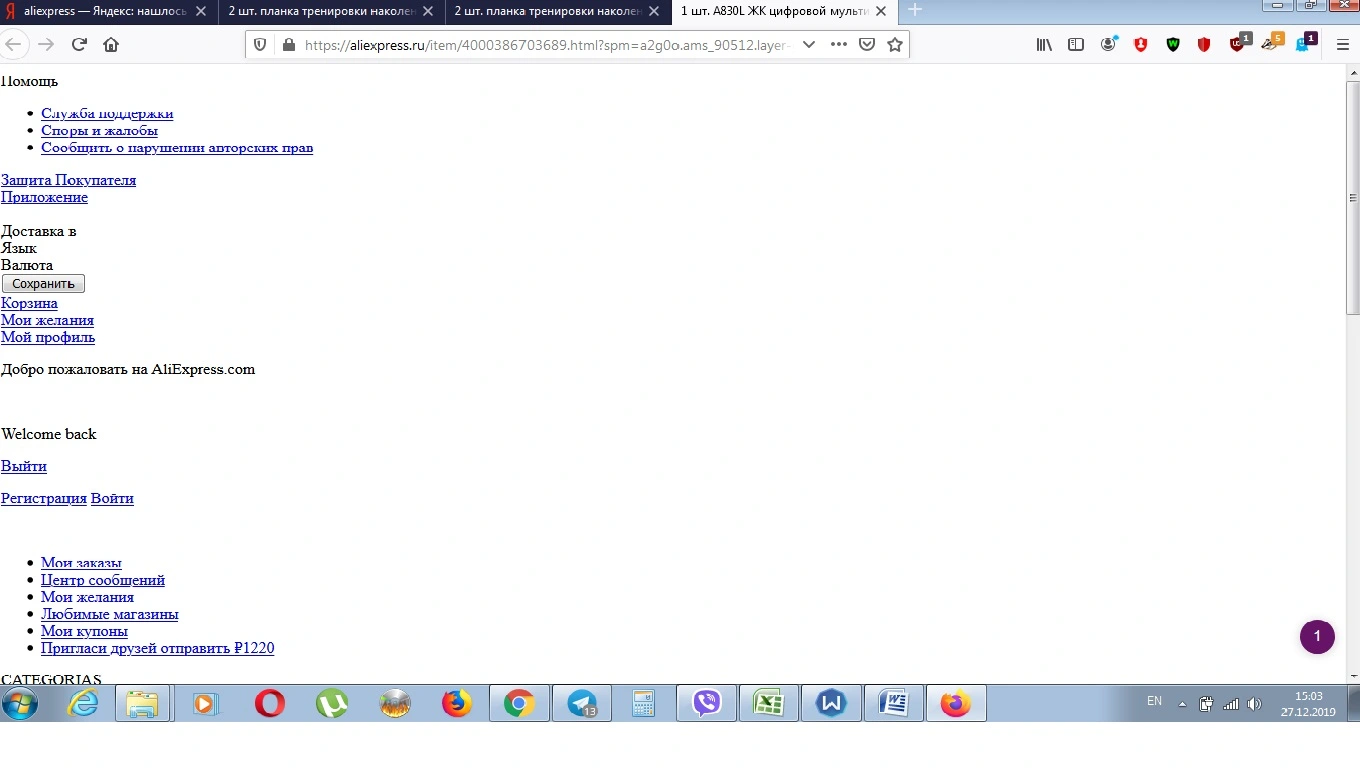
Task: Select the A830L ЖК цифровой мультиметр tab
Action: 785,11
